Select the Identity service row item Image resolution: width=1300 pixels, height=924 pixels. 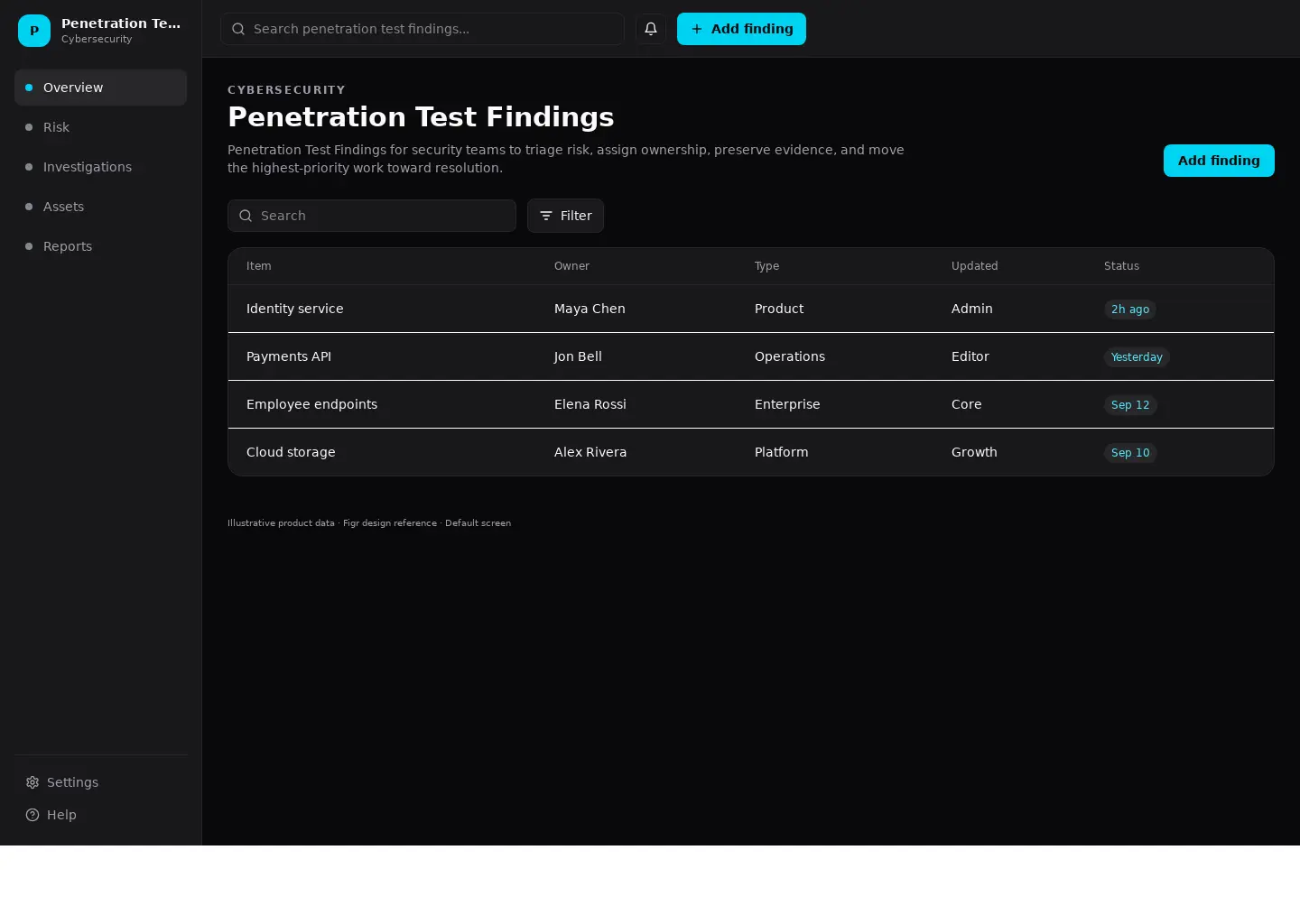click(294, 309)
